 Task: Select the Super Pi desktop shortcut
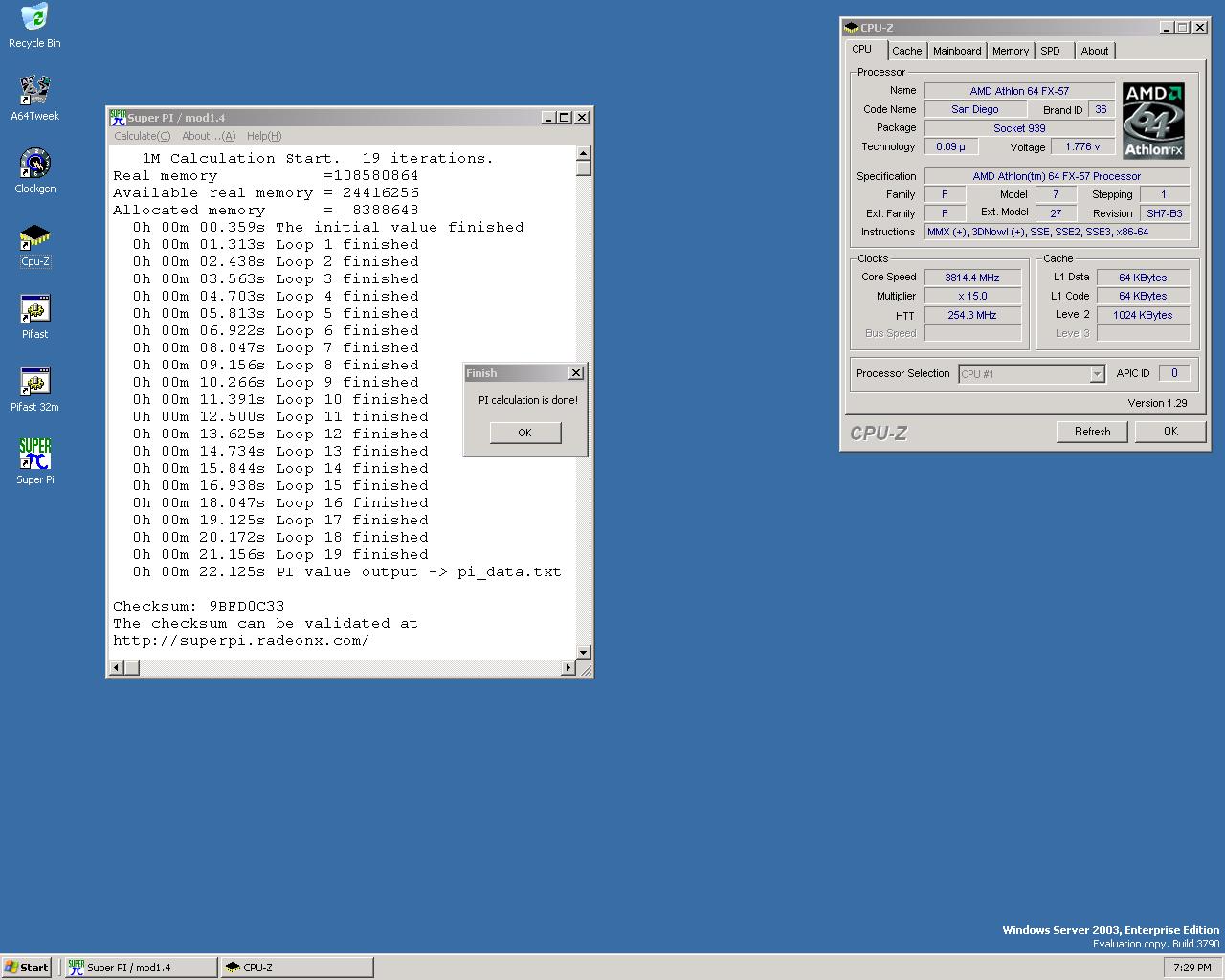[x=34, y=461]
